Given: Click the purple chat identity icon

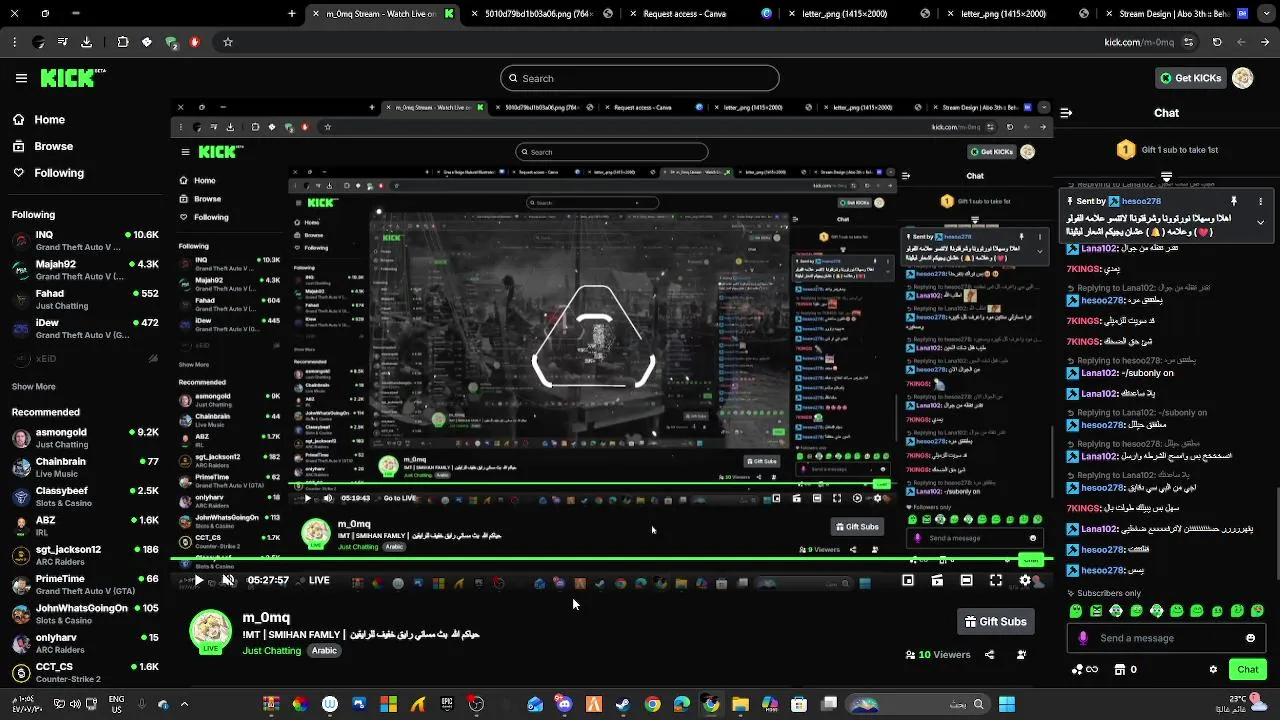Looking at the screenshot, I should click(x=1083, y=638).
